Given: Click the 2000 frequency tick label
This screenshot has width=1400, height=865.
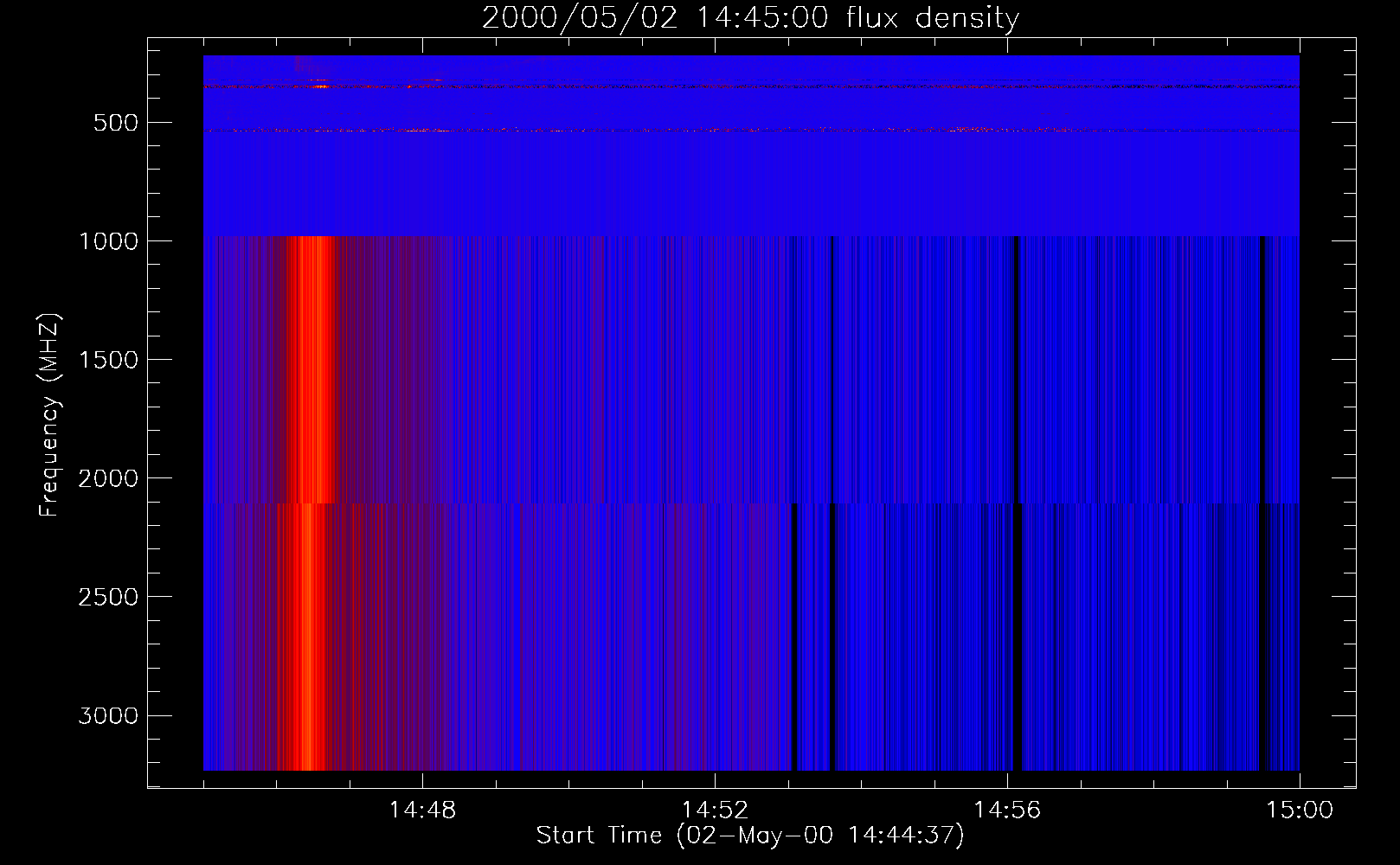Looking at the screenshot, I should [108, 478].
